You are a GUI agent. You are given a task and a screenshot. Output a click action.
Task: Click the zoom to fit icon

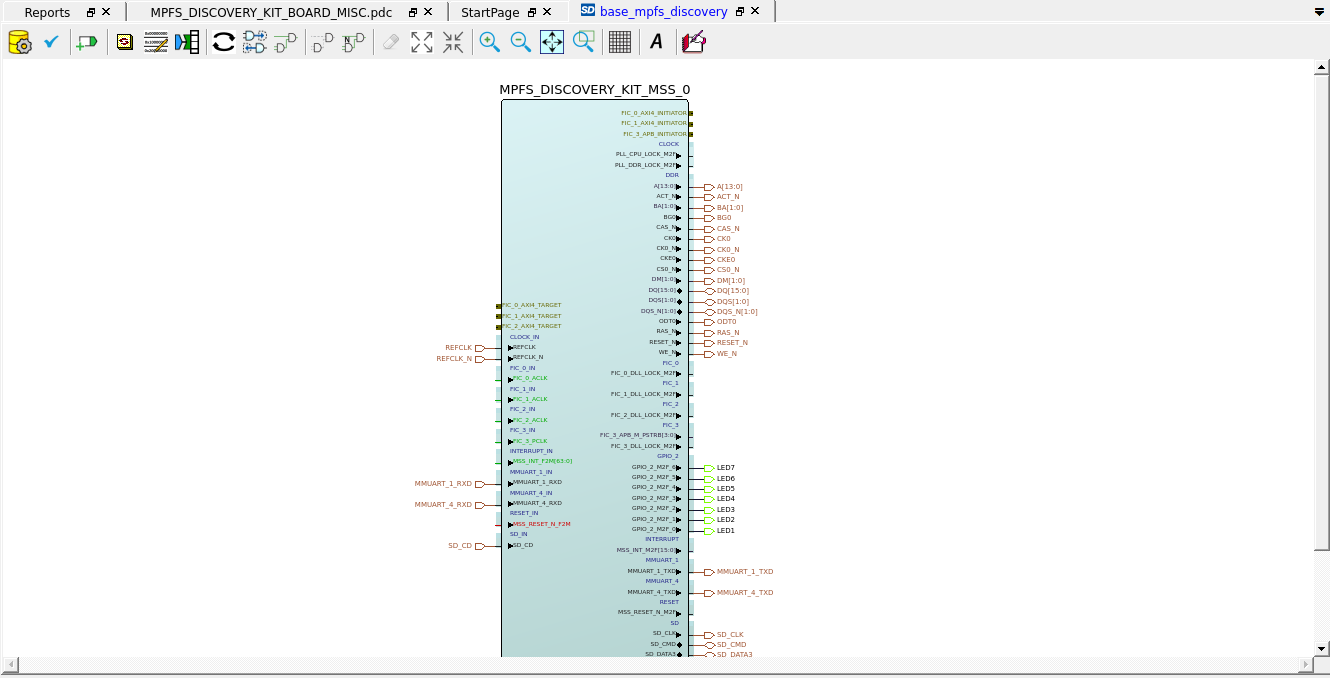pyautogui.click(x=552, y=42)
